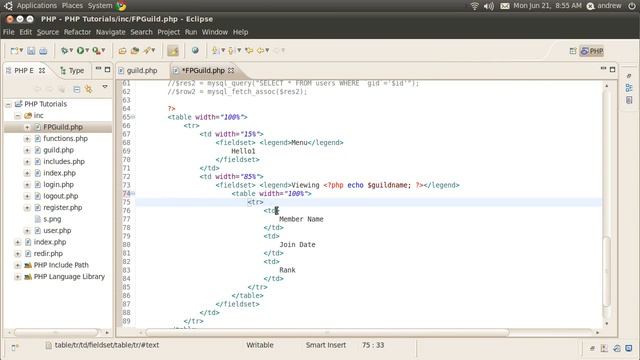This screenshot has height=360, width=640.
Task: Toggle code folding marker at line 65
Action: [x=133, y=117]
